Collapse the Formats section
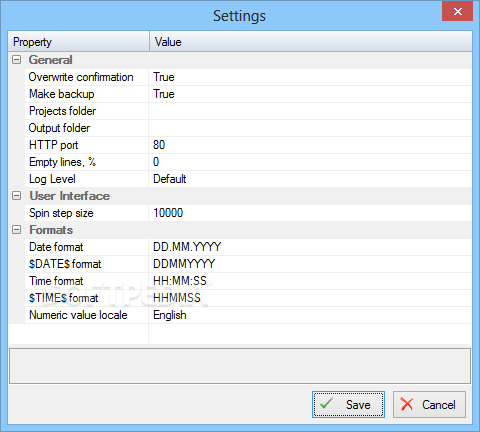 point(16,230)
